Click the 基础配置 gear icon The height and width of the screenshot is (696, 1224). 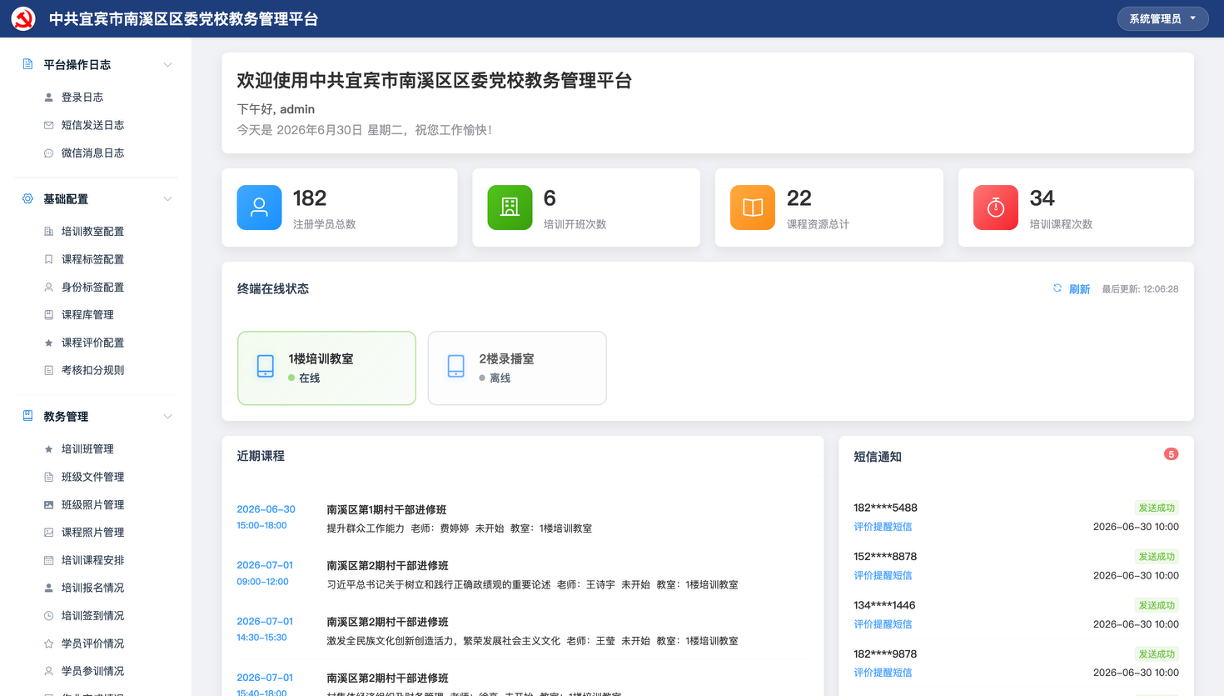point(28,199)
